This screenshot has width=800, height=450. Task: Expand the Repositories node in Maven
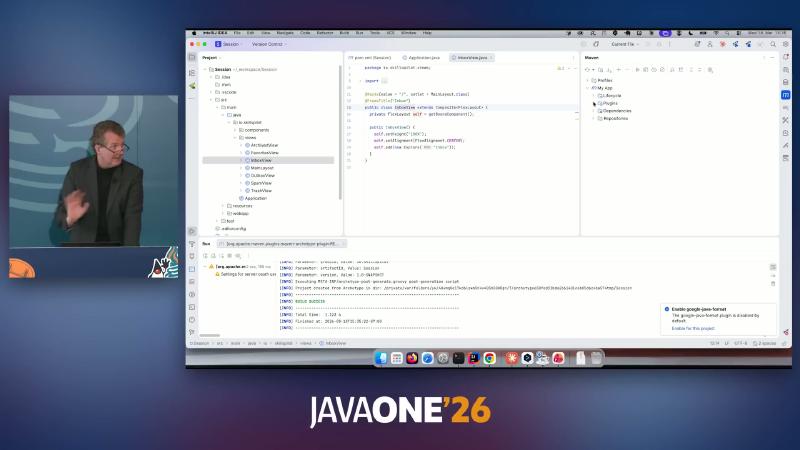point(593,118)
